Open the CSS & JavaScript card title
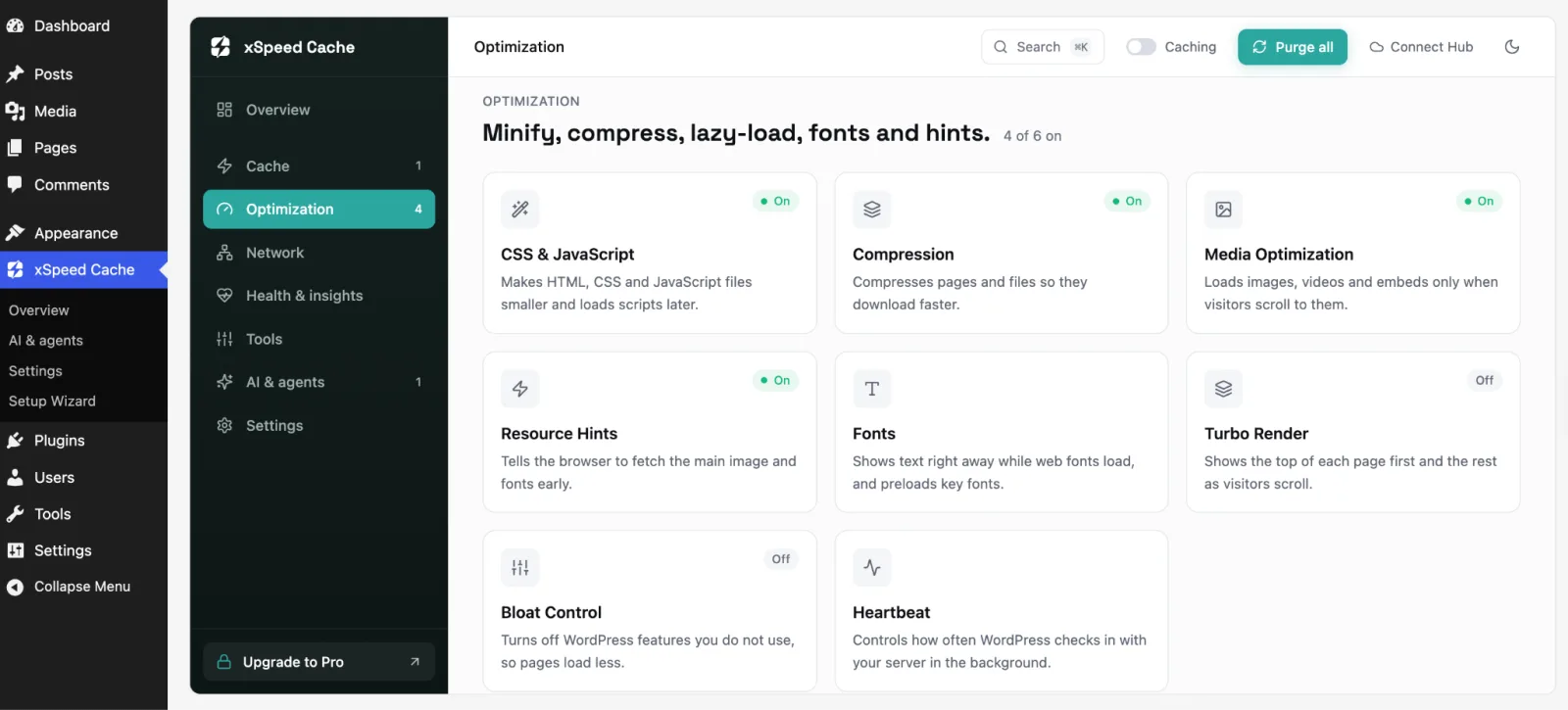 pyautogui.click(x=567, y=255)
